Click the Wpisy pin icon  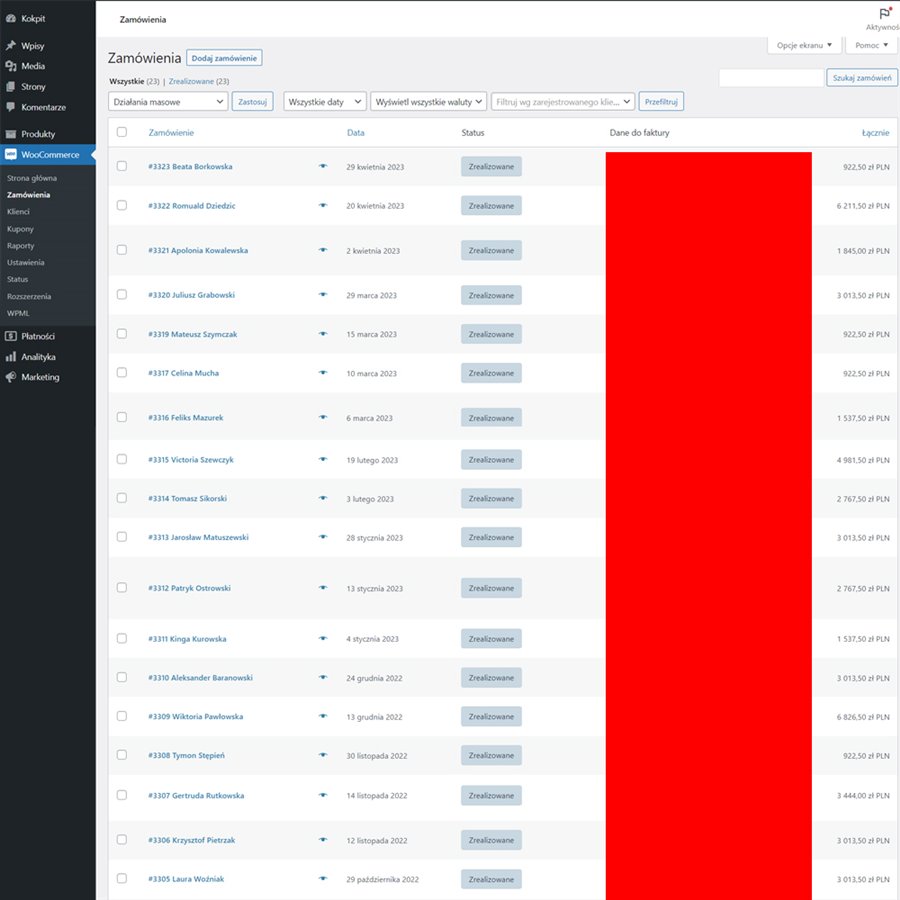11,46
